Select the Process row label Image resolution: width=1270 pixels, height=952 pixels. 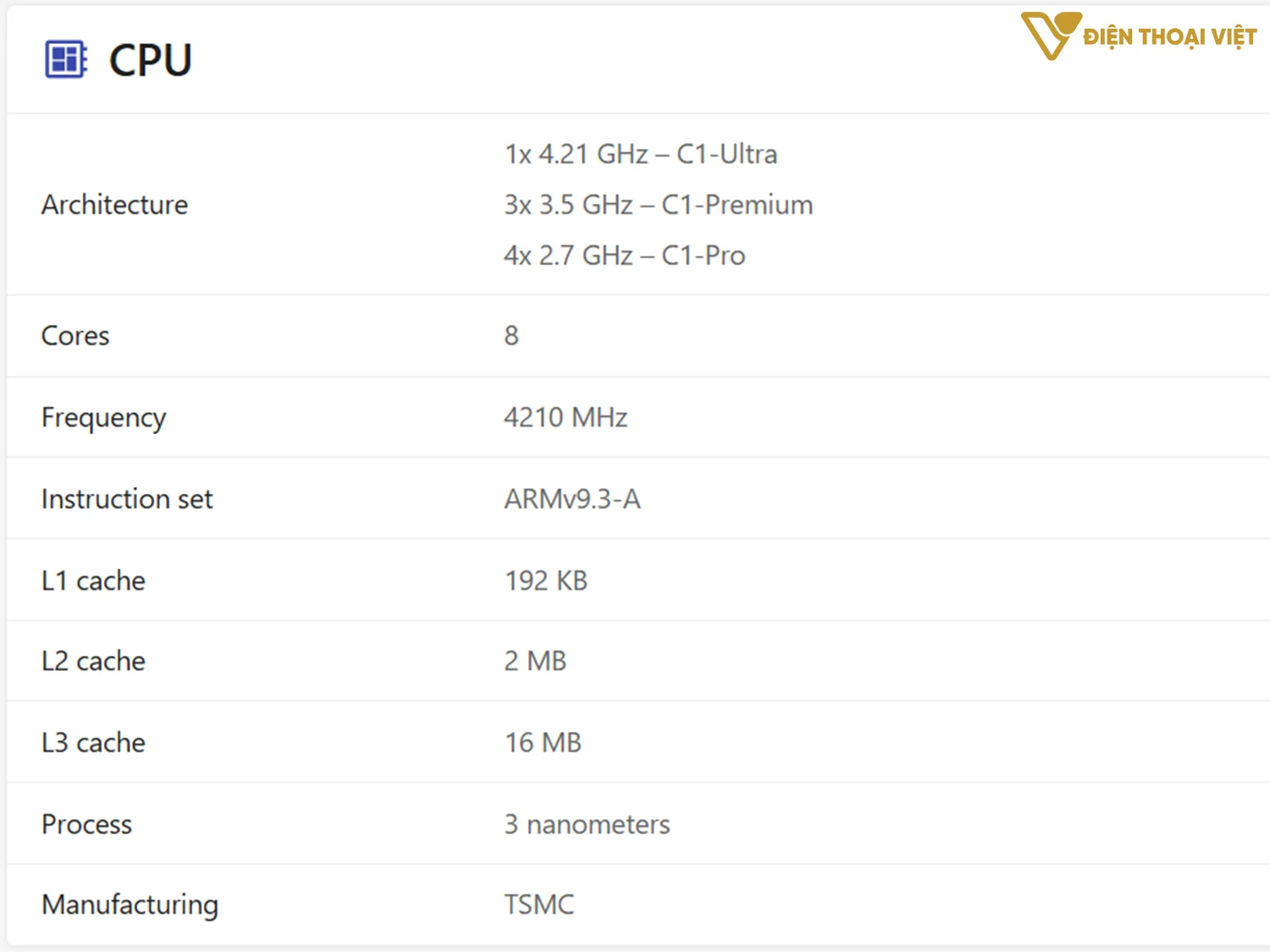point(86,824)
